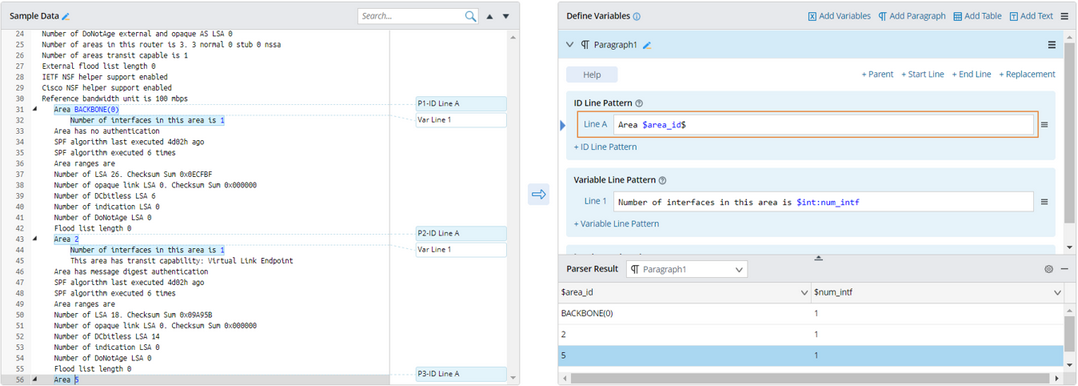Click Add Variables in the toolbar
The width and height of the screenshot is (1078, 386).
(839, 16)
